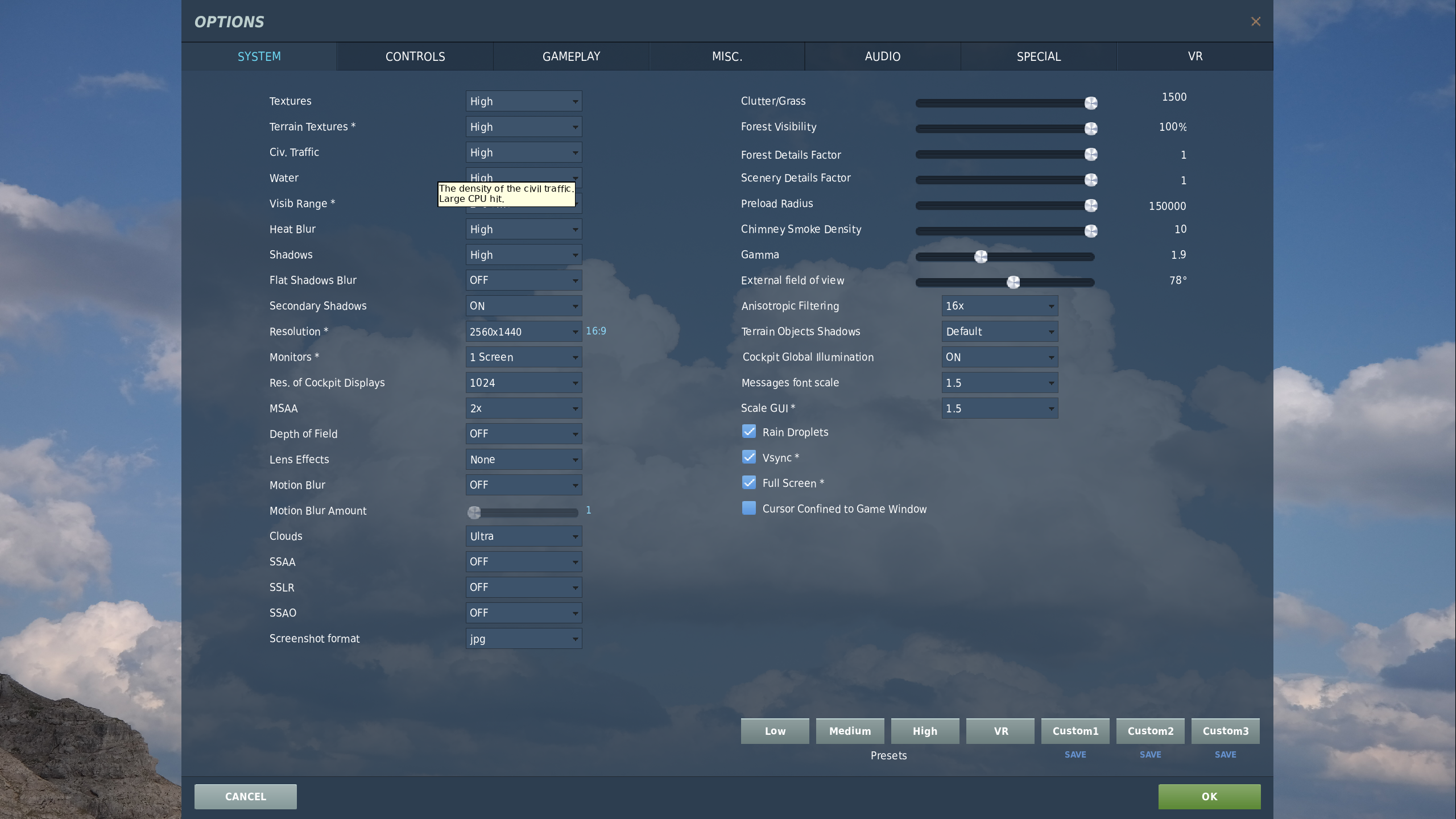Open the Monitors dropdown

point(524,357)
